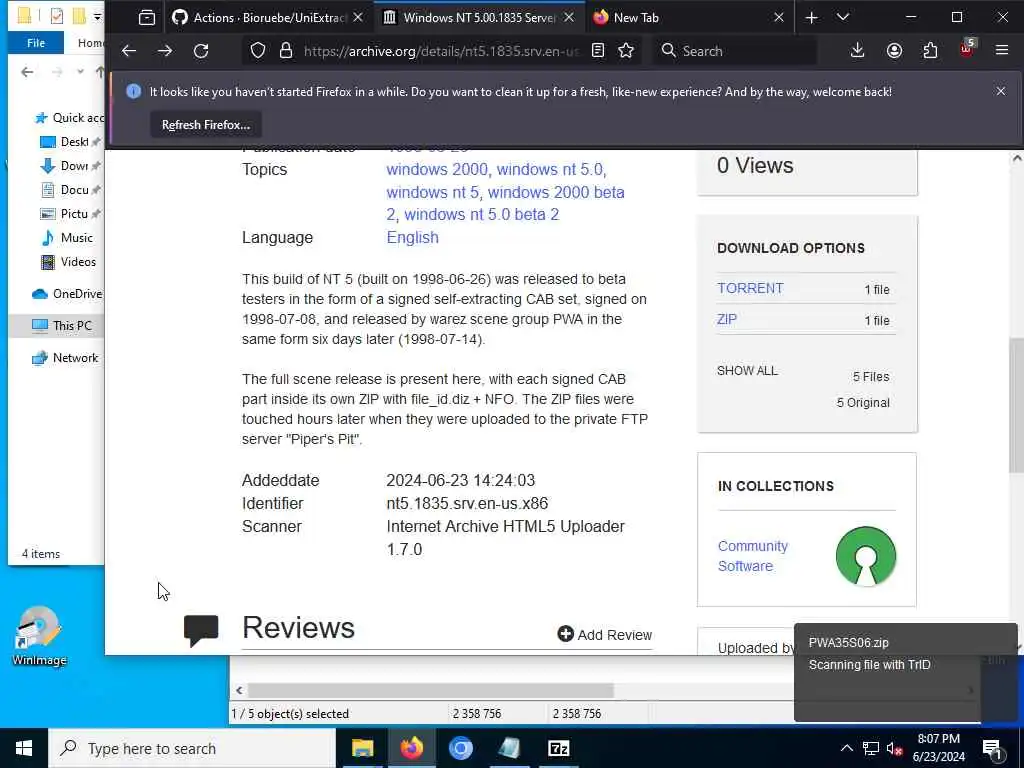1024x768 pixels.
Task: Click the WinImage desktop shortcut
Action: tap(39, 636)
